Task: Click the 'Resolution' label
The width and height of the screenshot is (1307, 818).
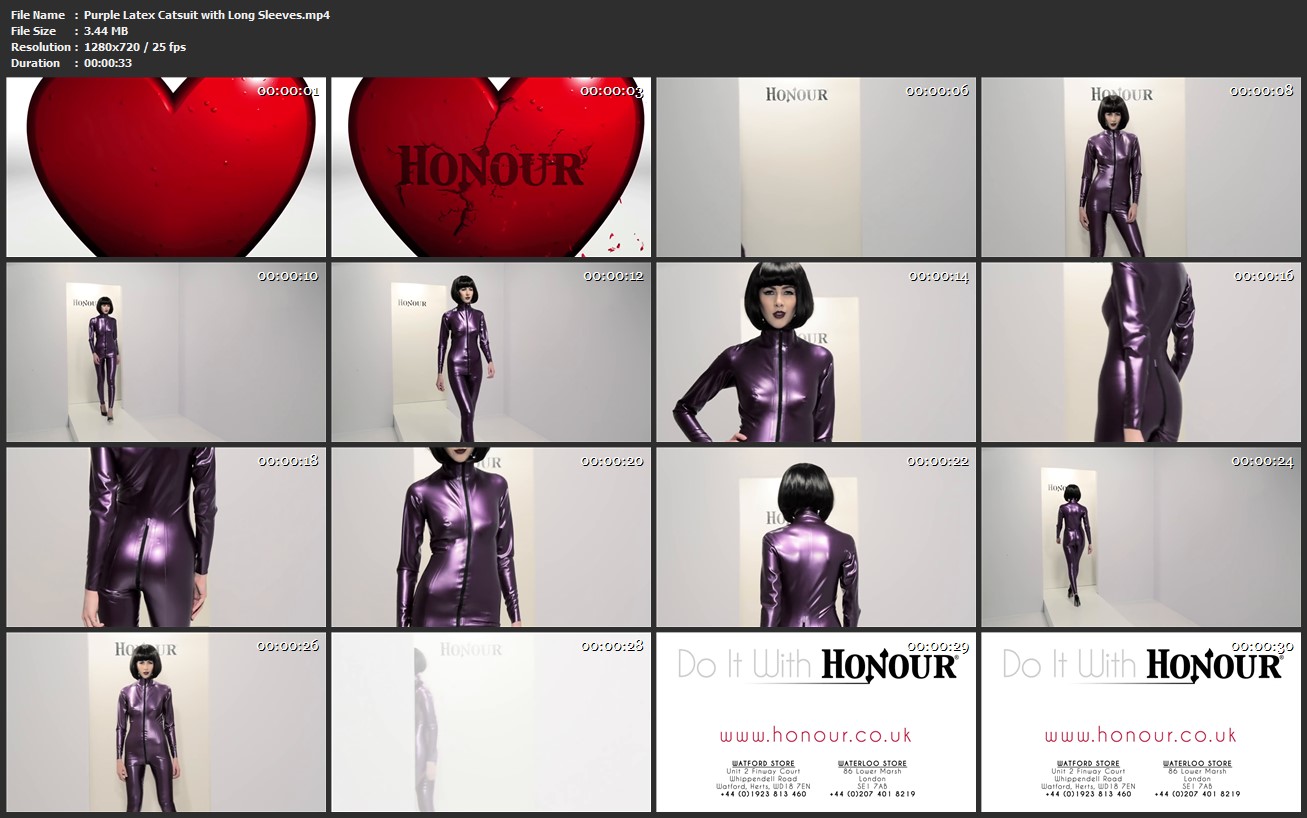Action: click(x=40, y=47)
